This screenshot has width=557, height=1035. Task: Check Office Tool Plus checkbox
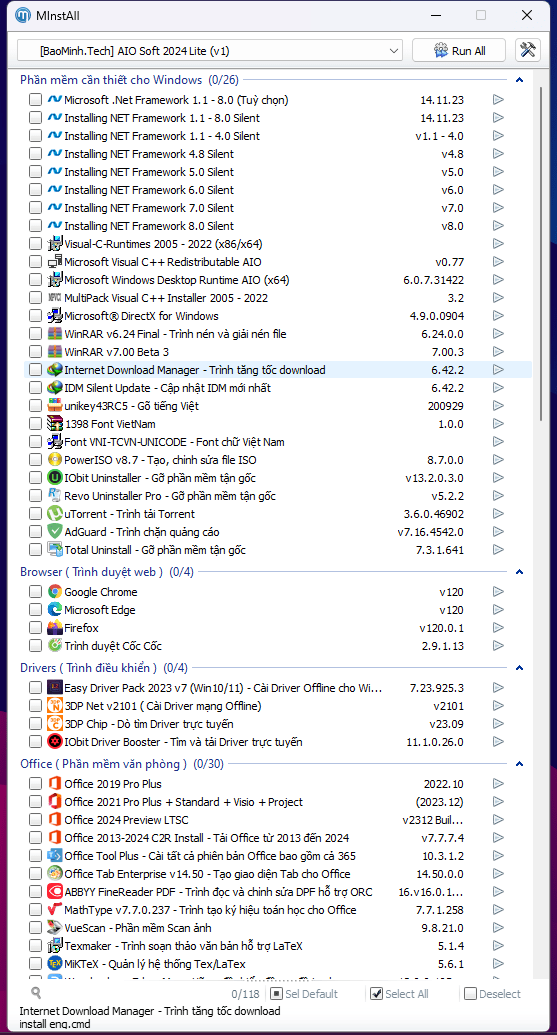[35, 856]
